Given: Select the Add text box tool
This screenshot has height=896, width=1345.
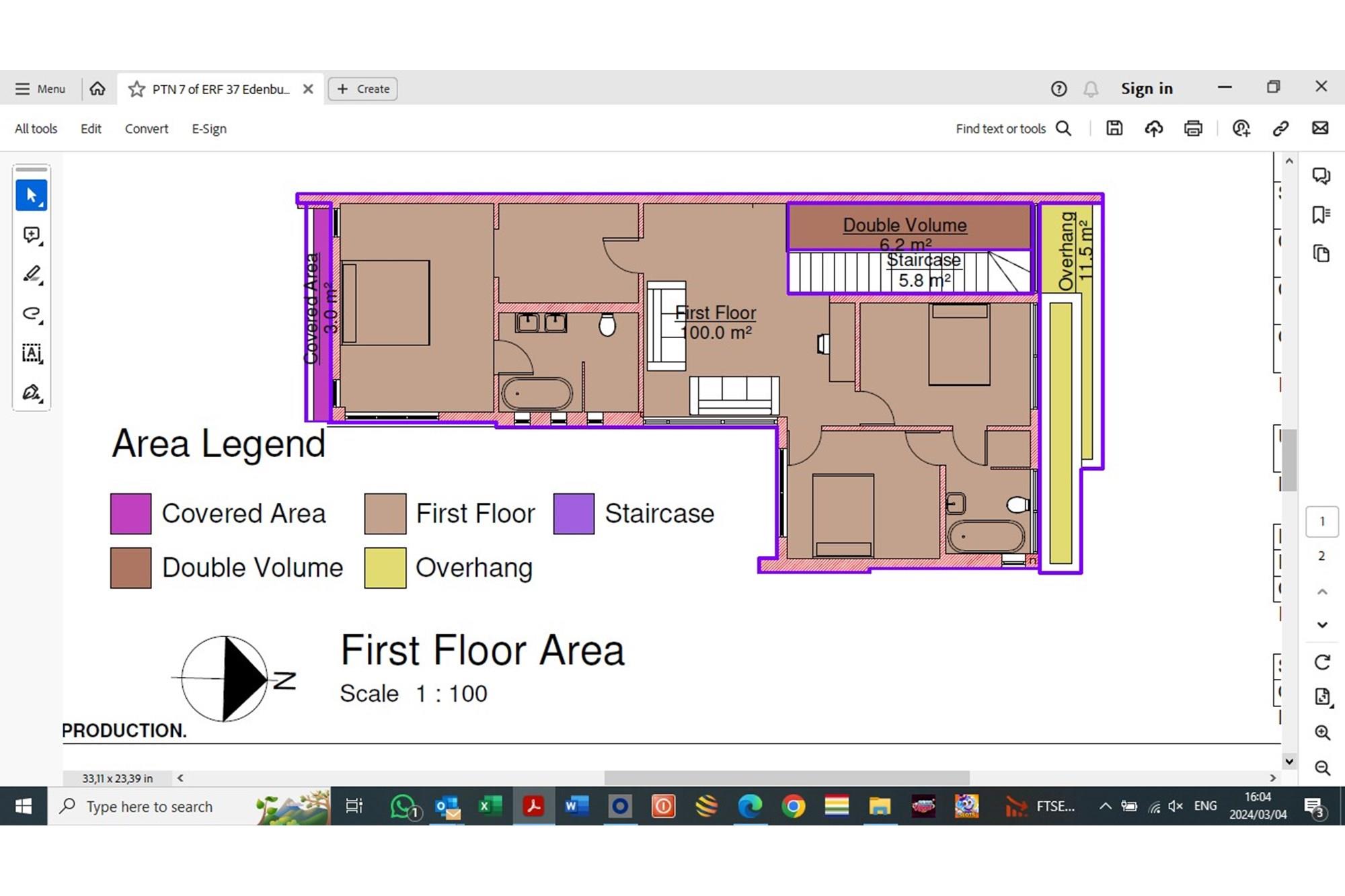Looking at the screenshot, I should pyautogui.click(x=31, y=353).
